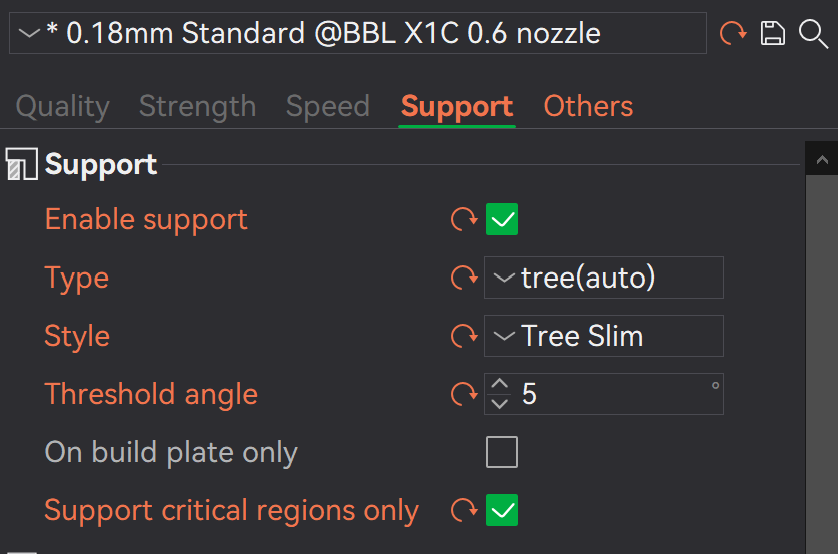This screenshot has height=554, width=838.
Task: Disable the Enable support checkbox
Action: pyautogui.click(x=502, y=219)
